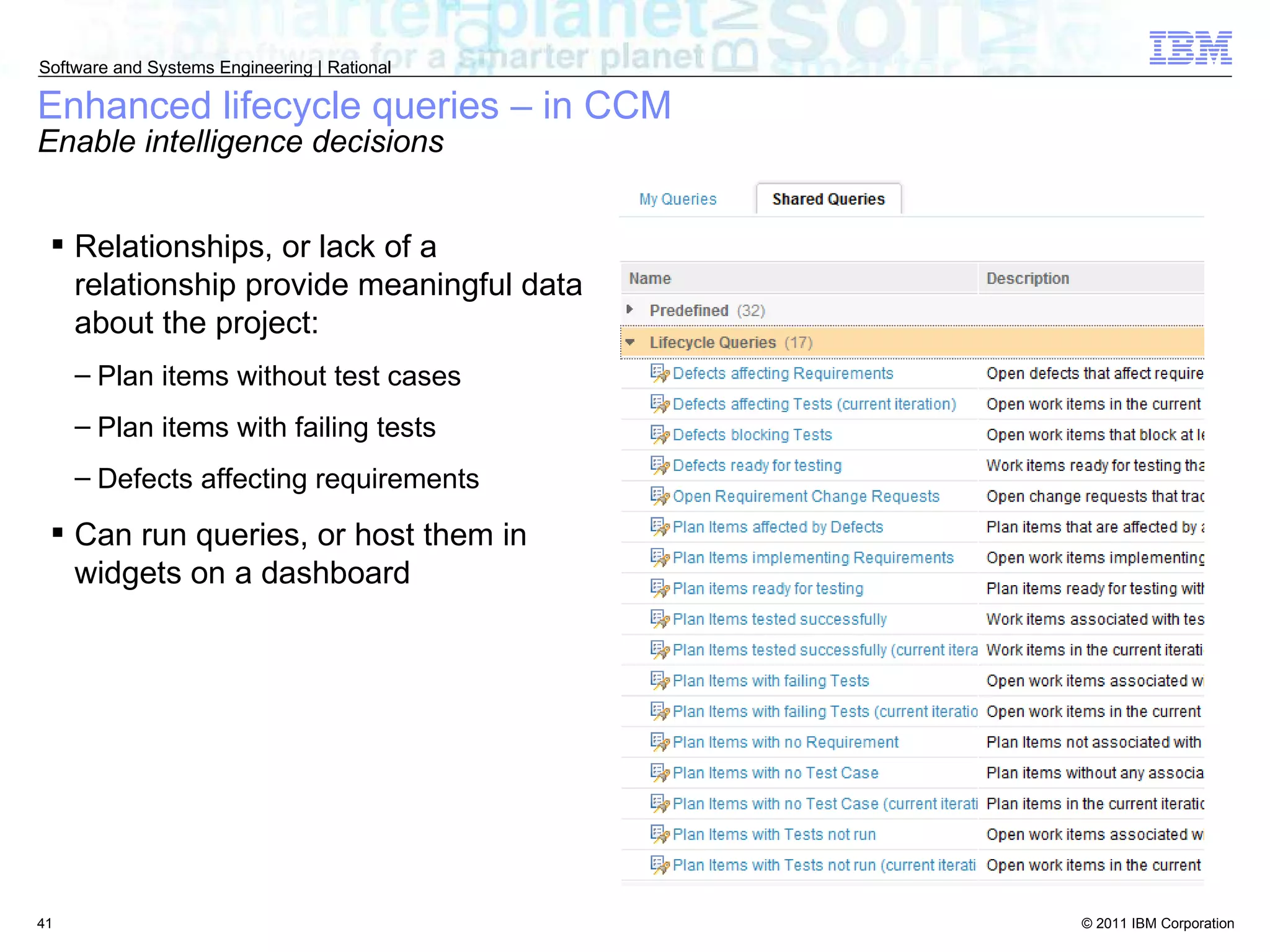Click icon for Plan Items with failing Tests (current iteratio
This screenshot has height=952, width=1270.
(660, 712)
